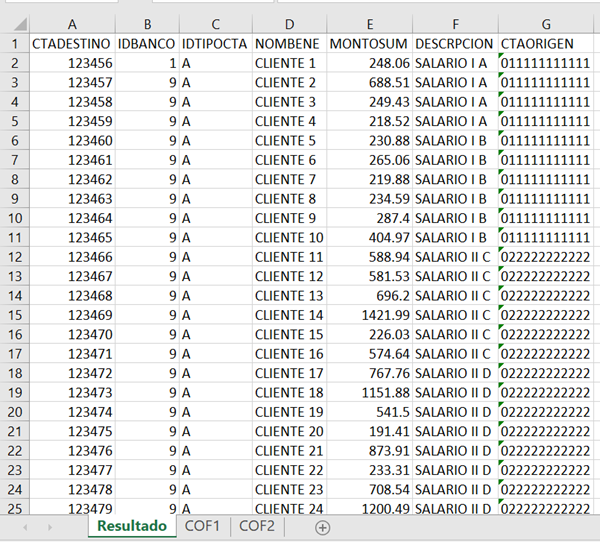
Task: Select the IDBANCO cell with value 1
Action: pos(146,63)
